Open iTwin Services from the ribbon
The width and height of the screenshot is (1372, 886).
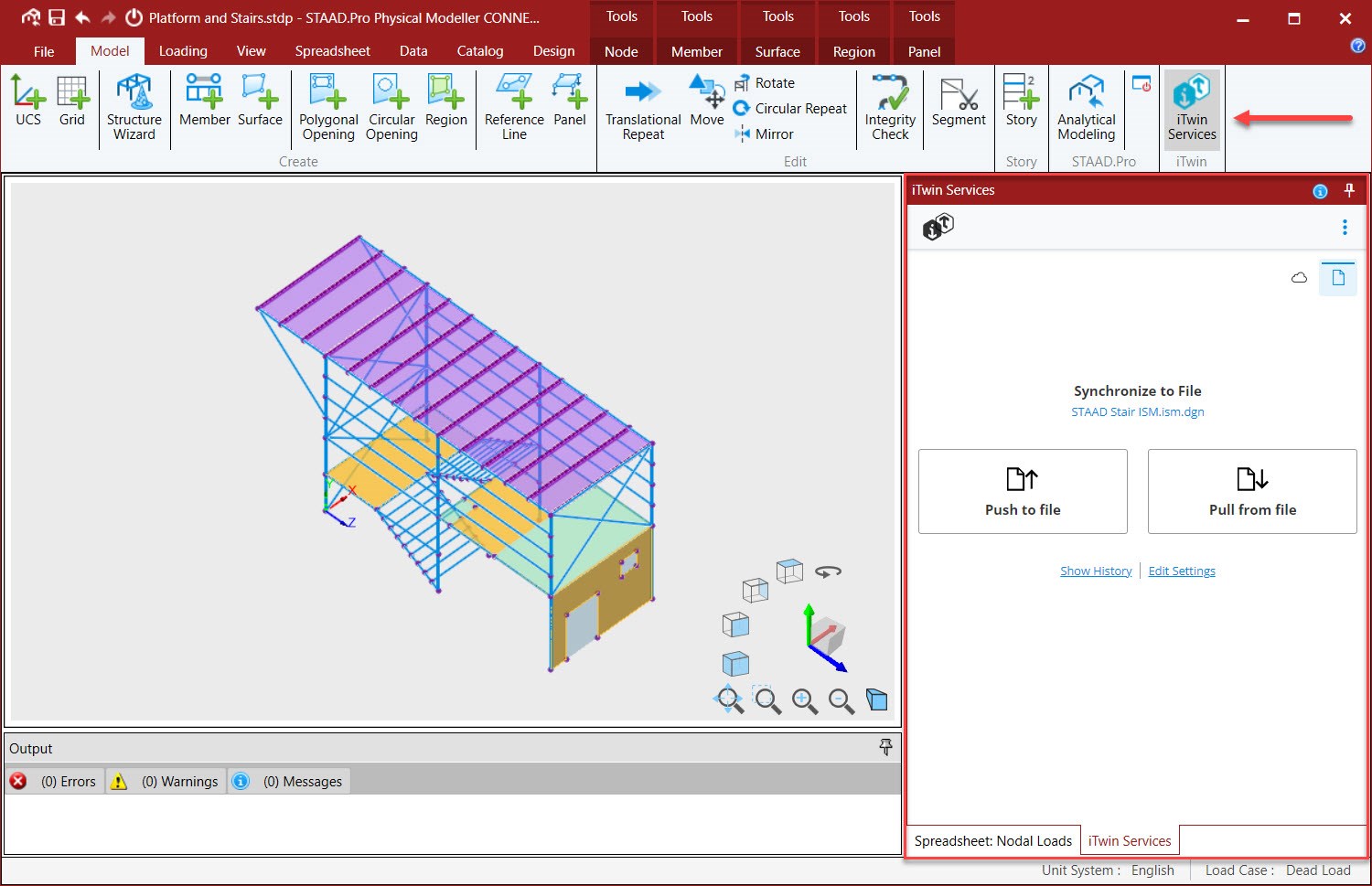pos(1192,108)
